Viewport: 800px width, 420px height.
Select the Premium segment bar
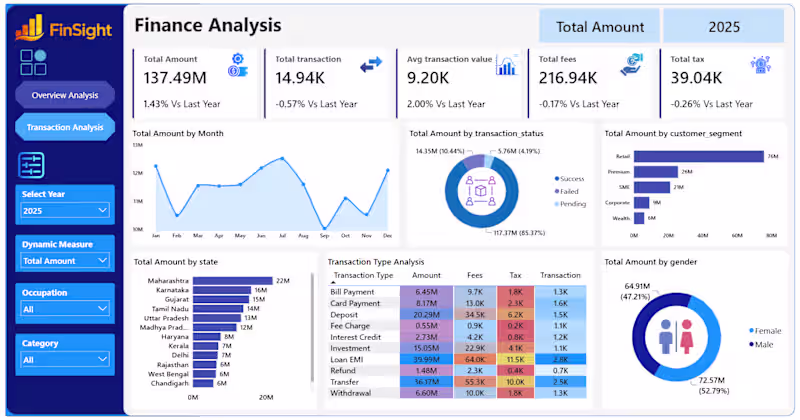click(656, 172)
